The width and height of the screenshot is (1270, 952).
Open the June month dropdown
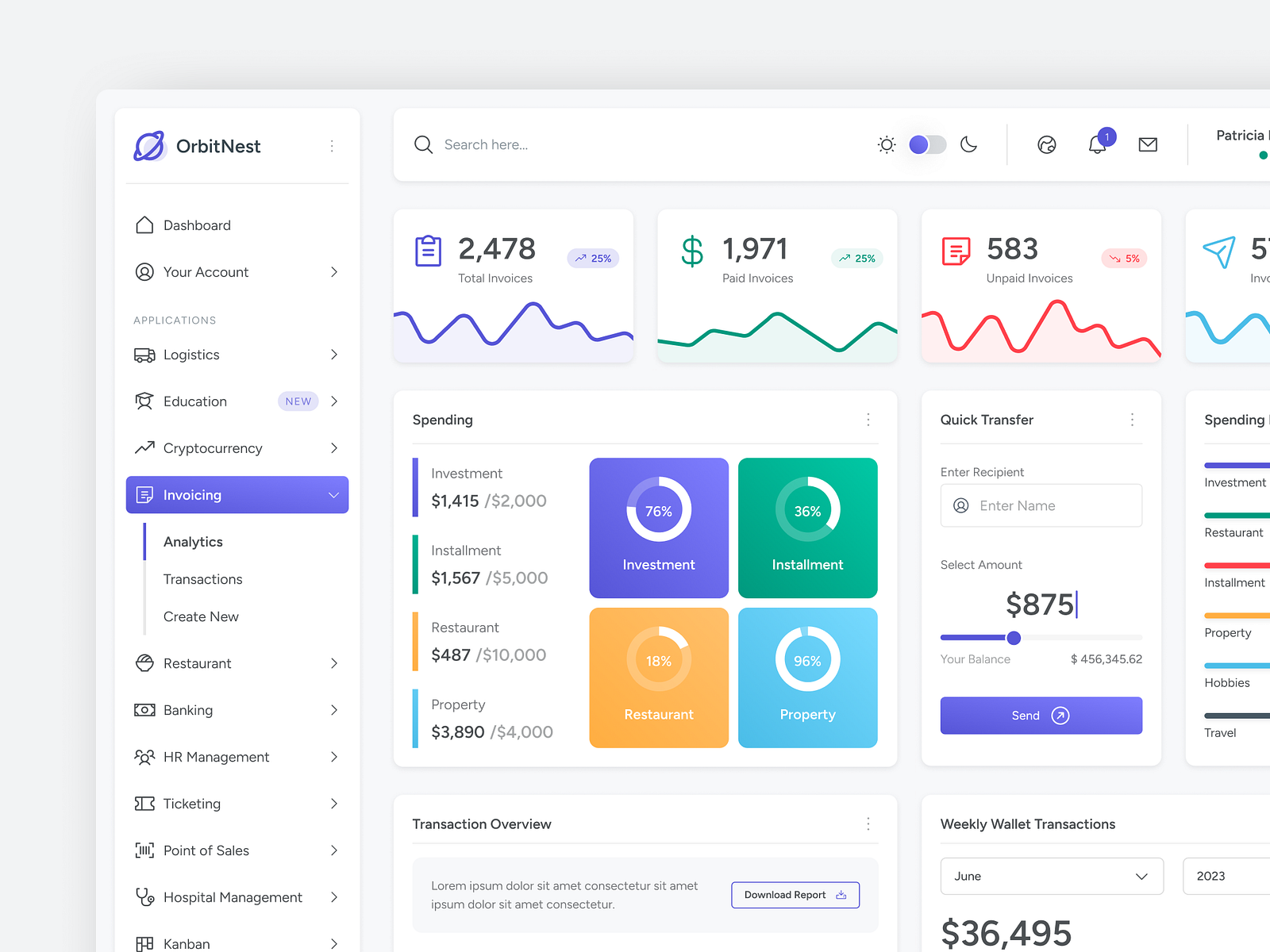click(x=1052, y=876)
